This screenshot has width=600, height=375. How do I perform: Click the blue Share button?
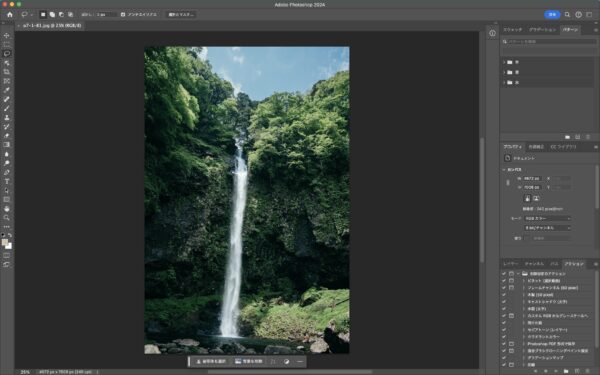click(x=552, y=15)
